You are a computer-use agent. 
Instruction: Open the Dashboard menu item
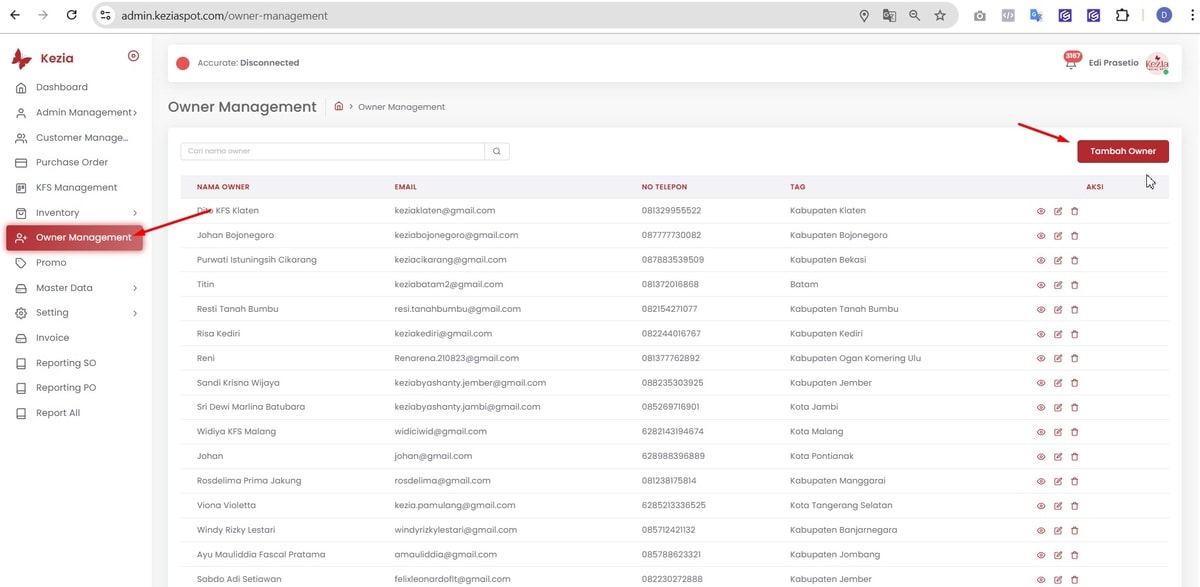(61, 87)
